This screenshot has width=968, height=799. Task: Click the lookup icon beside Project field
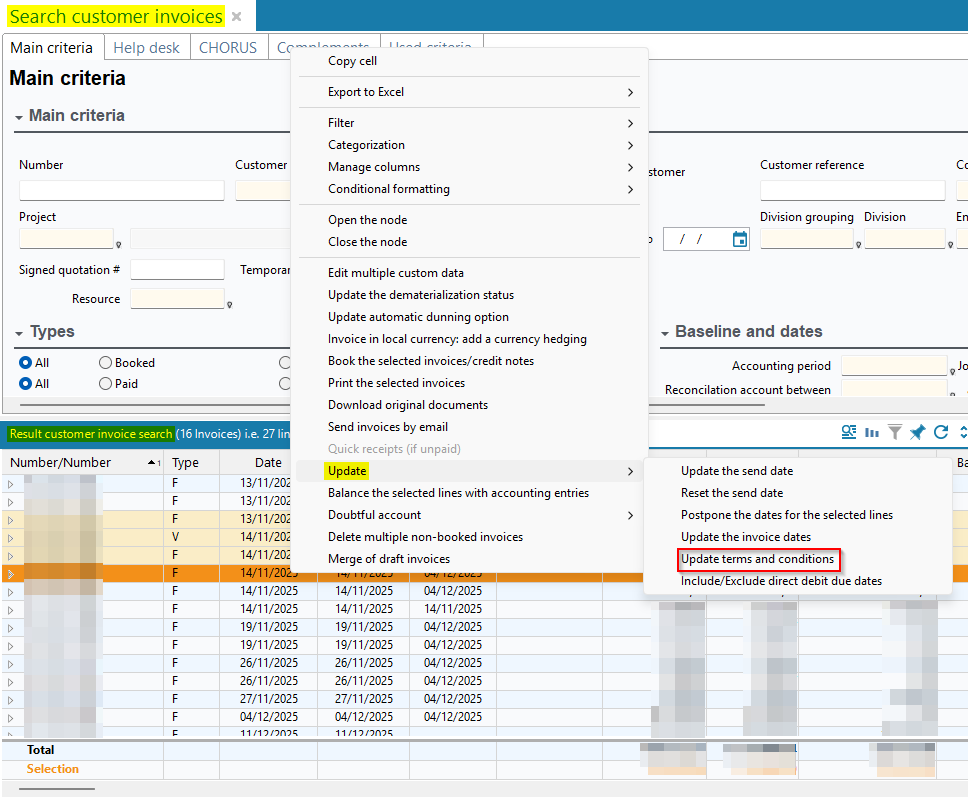(x=119, y=243)
